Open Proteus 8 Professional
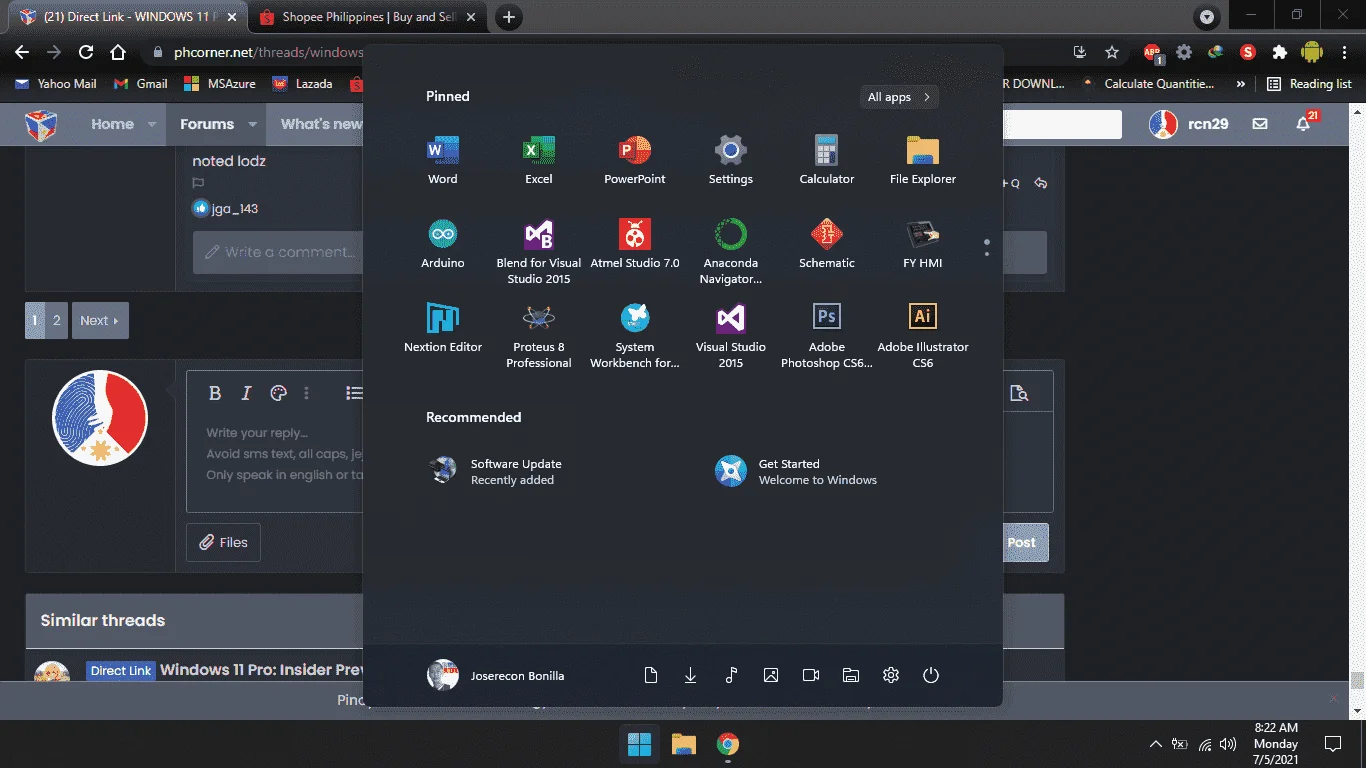 tap(538, 336)
